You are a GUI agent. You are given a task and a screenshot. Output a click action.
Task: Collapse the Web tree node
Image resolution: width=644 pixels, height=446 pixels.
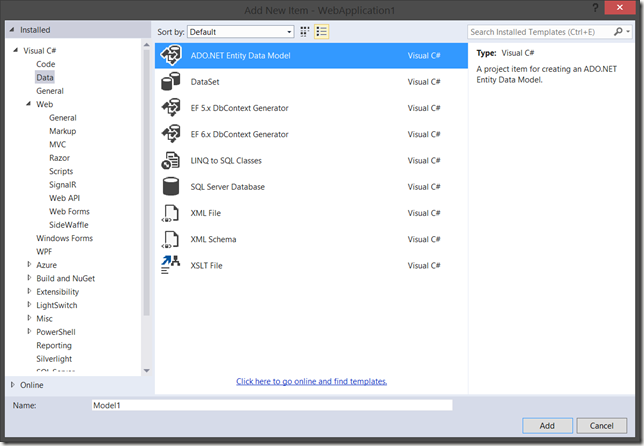click(x=28, y=104)
